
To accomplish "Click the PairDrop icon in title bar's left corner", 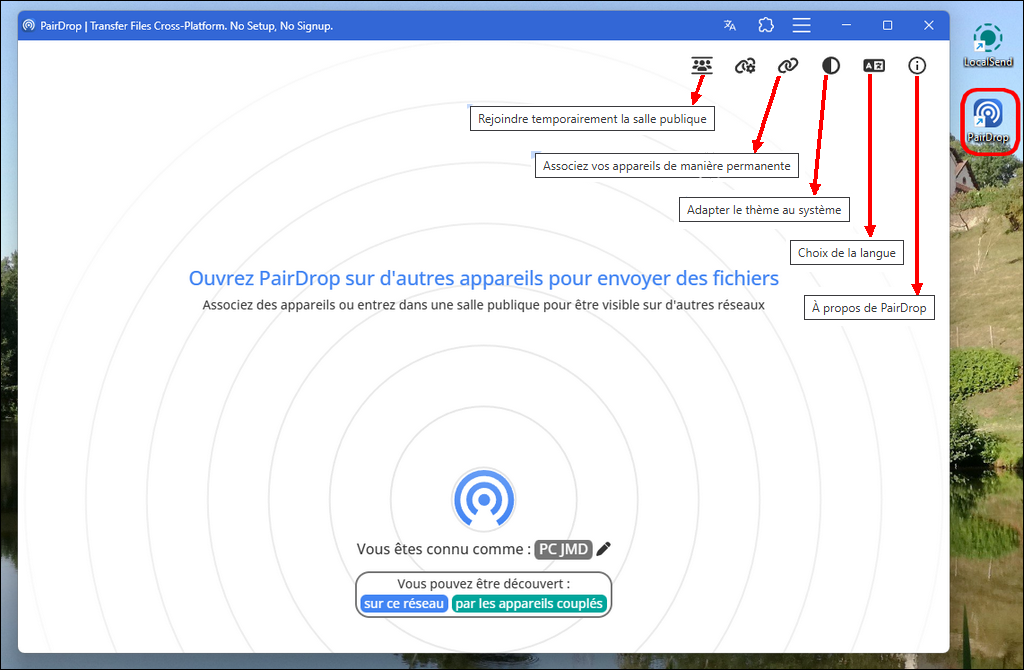I will [28, 25].
